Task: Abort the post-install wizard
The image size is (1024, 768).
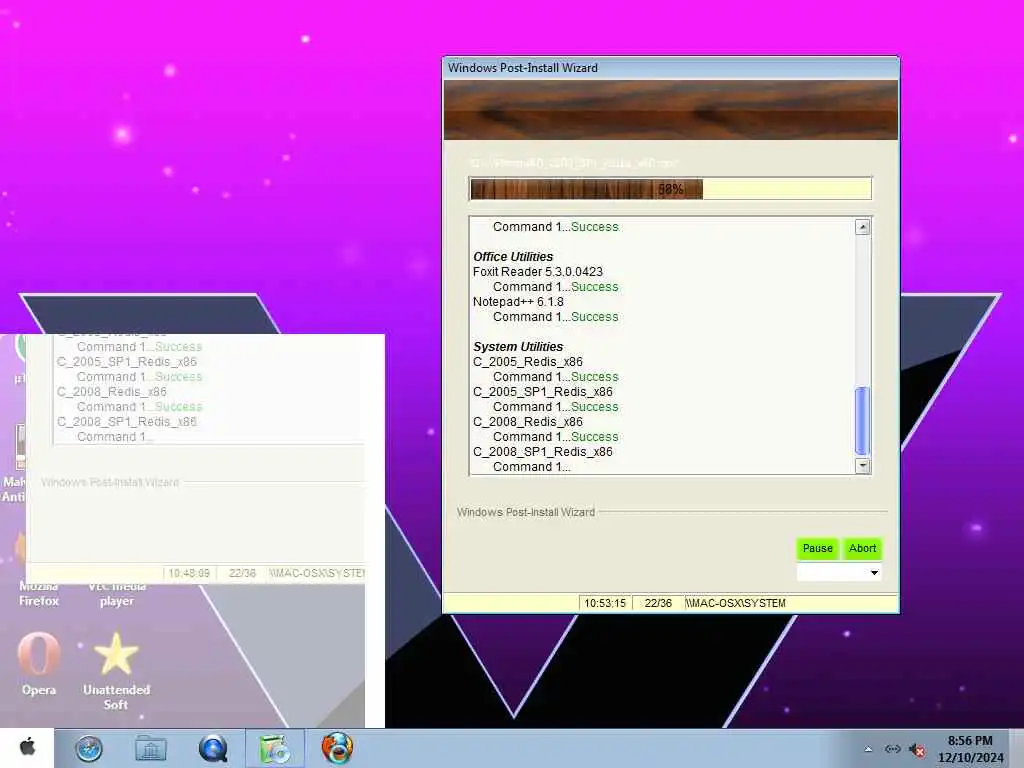Action: click(862, 549)
